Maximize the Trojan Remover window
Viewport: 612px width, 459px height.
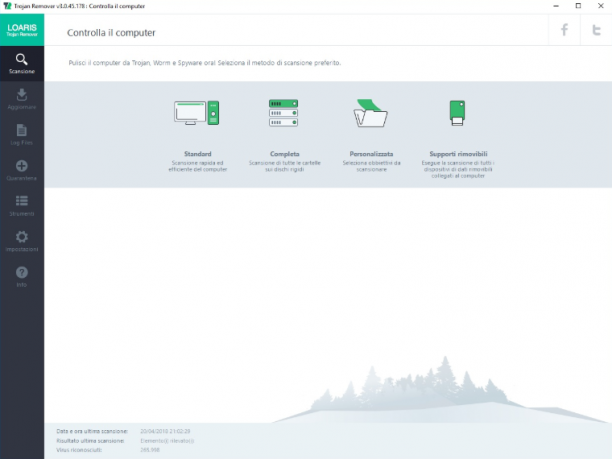pos(578,6)
